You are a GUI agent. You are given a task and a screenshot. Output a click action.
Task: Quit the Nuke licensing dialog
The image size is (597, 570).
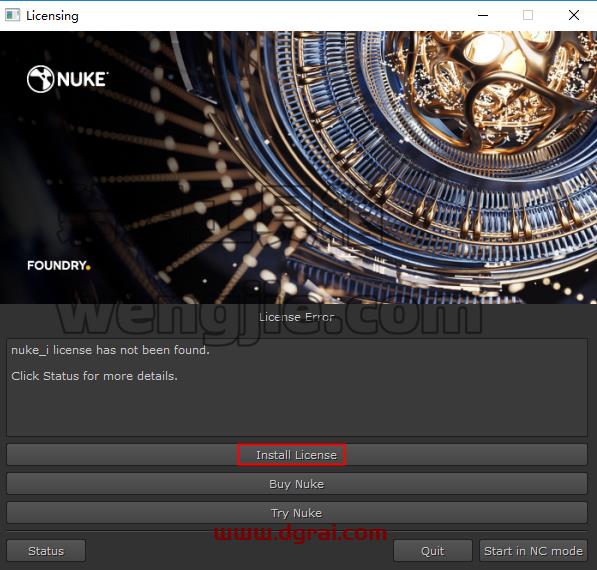pyautogui.click(x=433, y=551)
